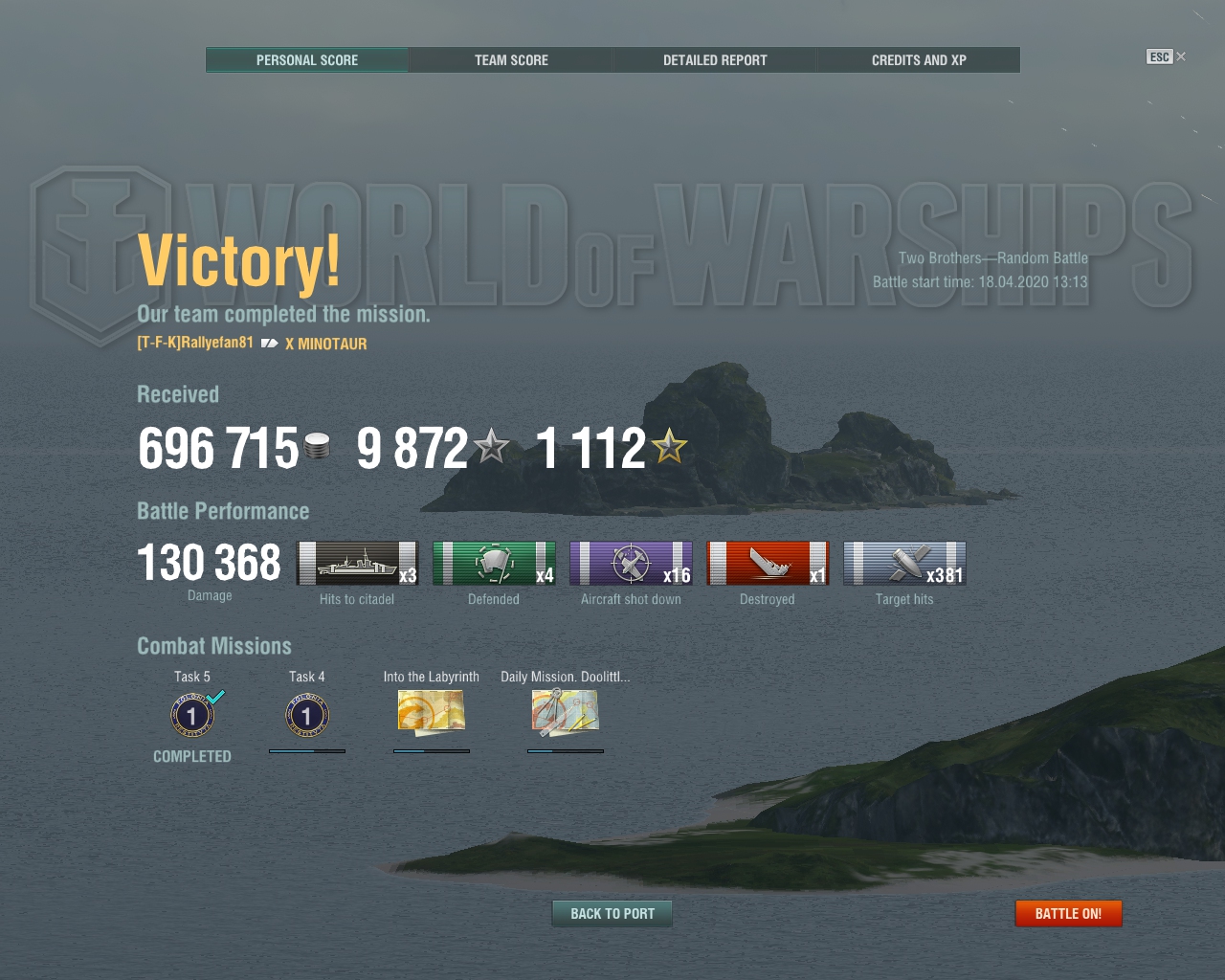Click the Aircraft shot down ribbon
Viewport: 1225px width, 980px height.
[x=631, y=563]
